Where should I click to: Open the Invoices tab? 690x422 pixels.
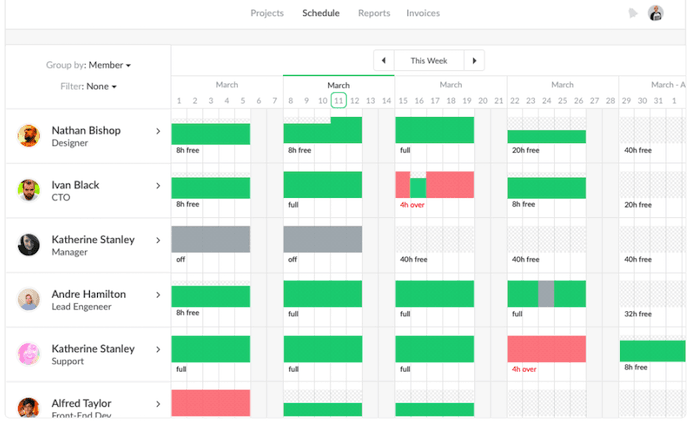[423, 13]
